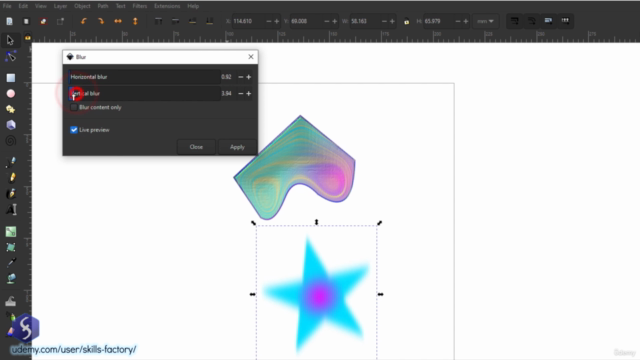Raise selection one step

[176, 21]
